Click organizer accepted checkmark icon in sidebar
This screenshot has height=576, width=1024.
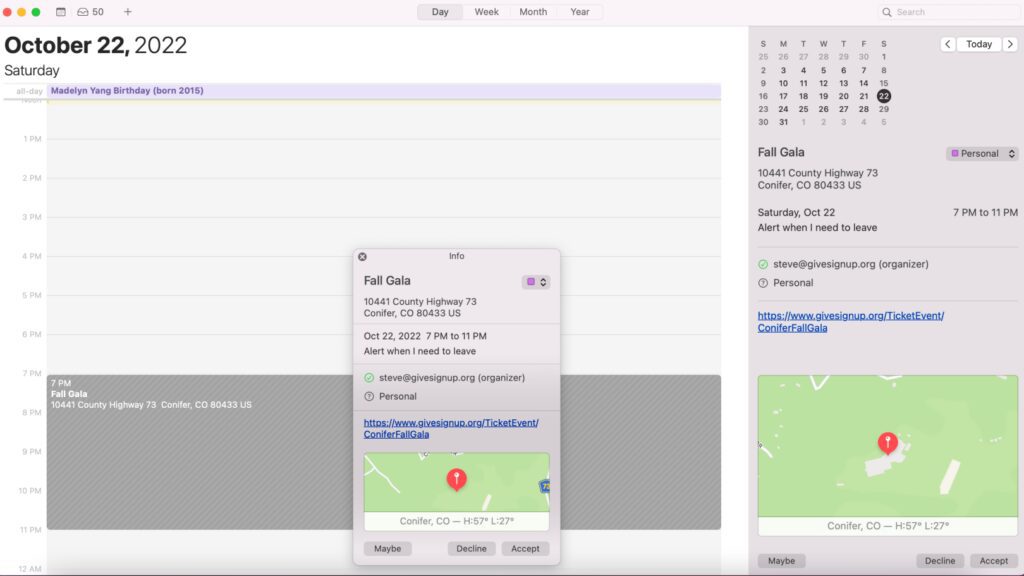pyautogui.click(x=763, y=264)
